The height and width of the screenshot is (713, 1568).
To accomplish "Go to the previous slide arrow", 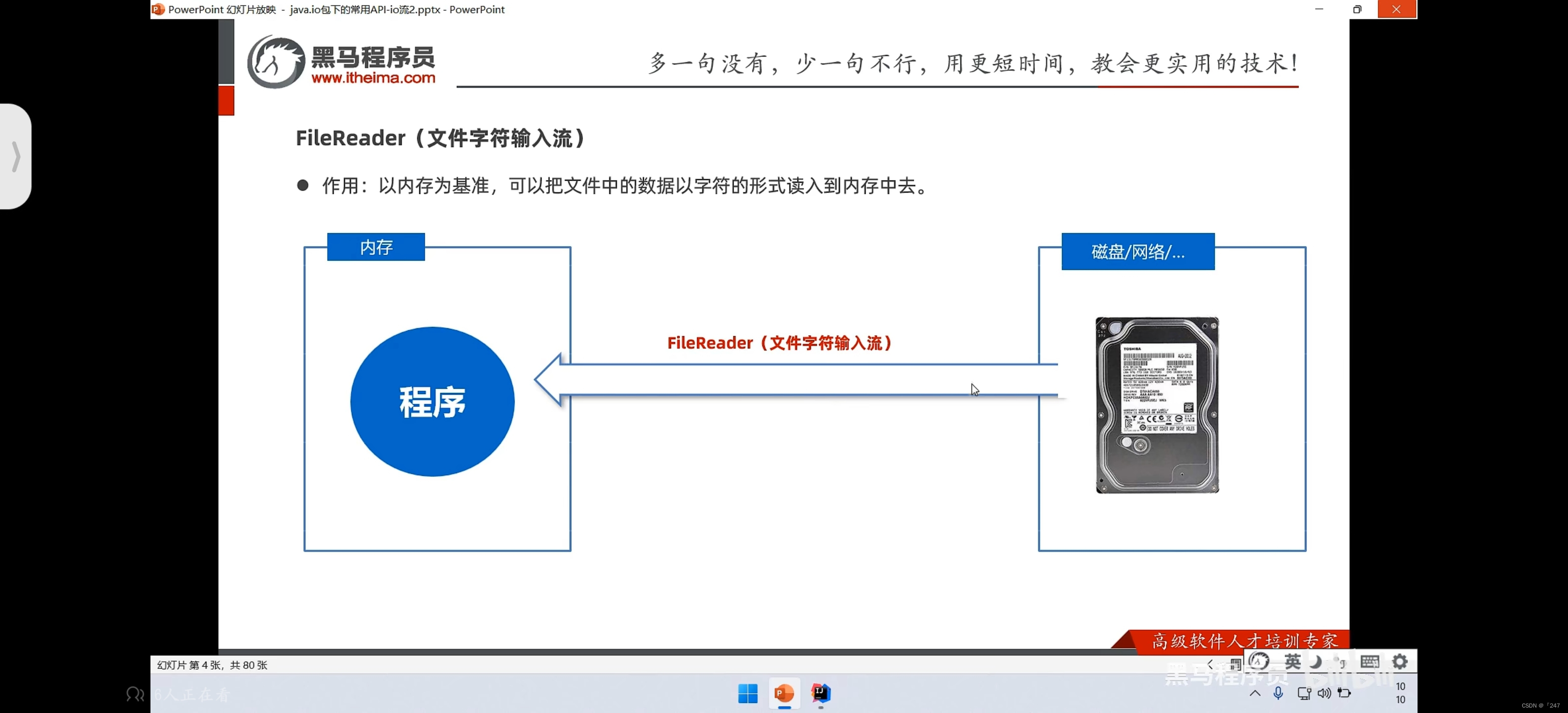I will click(1210, 664).
